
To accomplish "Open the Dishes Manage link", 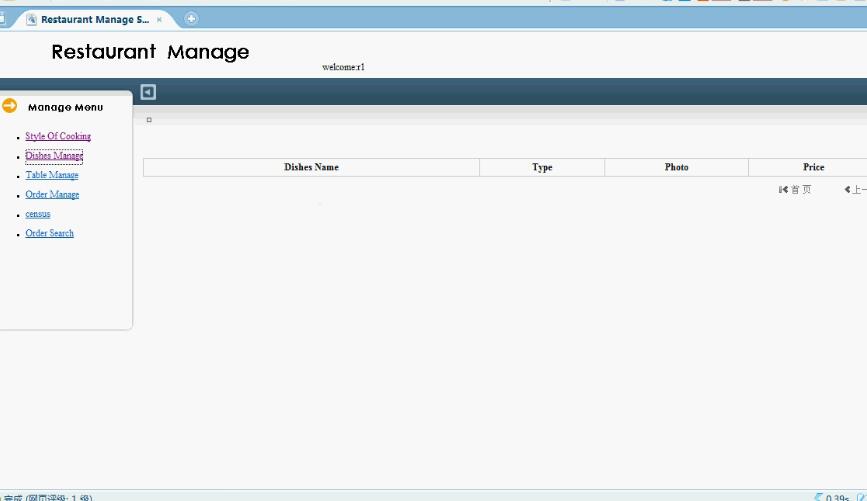I will 54,156.
